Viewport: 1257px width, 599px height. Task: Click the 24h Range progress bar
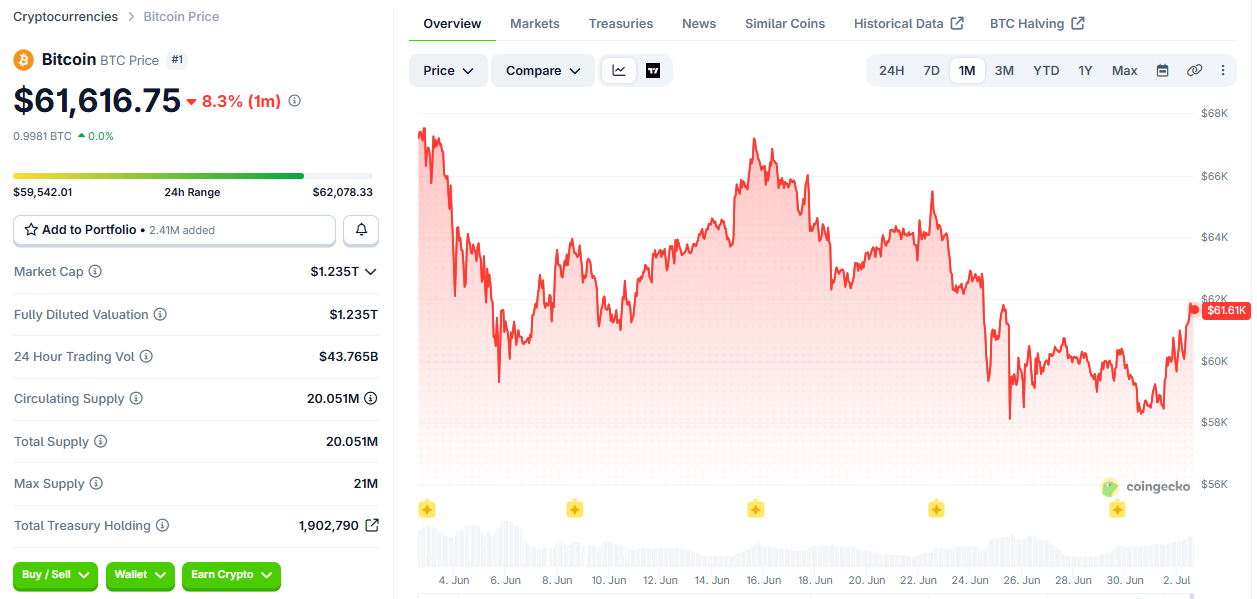point(193,176)
